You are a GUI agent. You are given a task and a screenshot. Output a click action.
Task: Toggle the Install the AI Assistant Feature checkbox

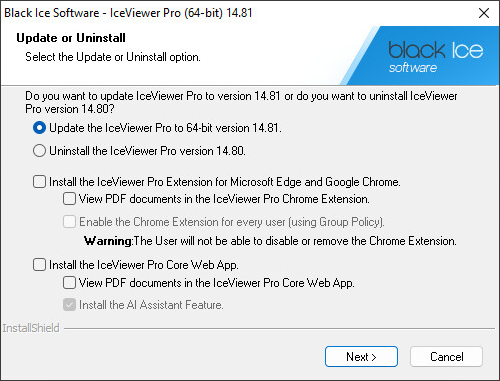pyautogui.click(x=69, y=305)
